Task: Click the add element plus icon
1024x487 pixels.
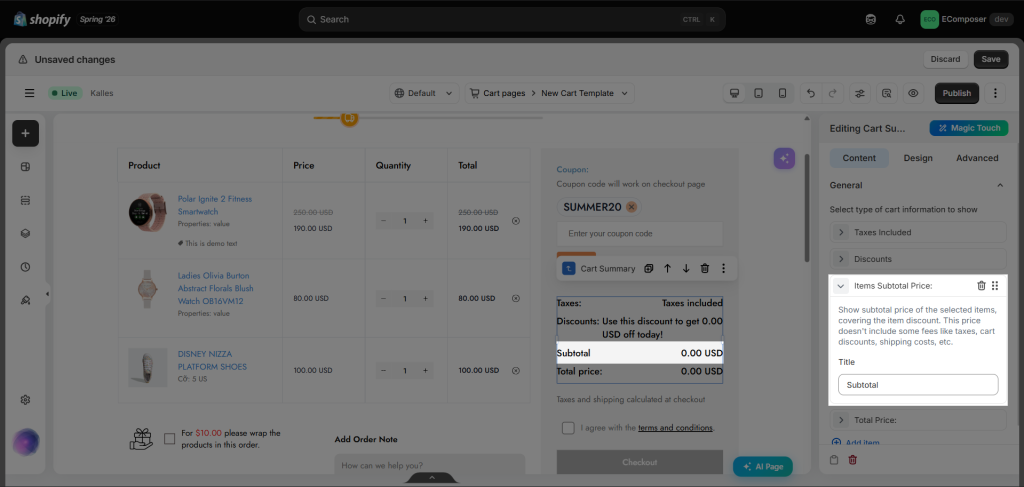Action: tap(25, 133)
